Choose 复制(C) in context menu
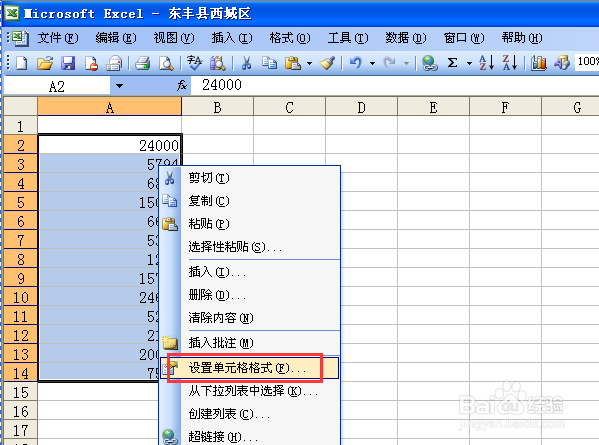Screen dimensions: 599x445 tap(249, 201)
